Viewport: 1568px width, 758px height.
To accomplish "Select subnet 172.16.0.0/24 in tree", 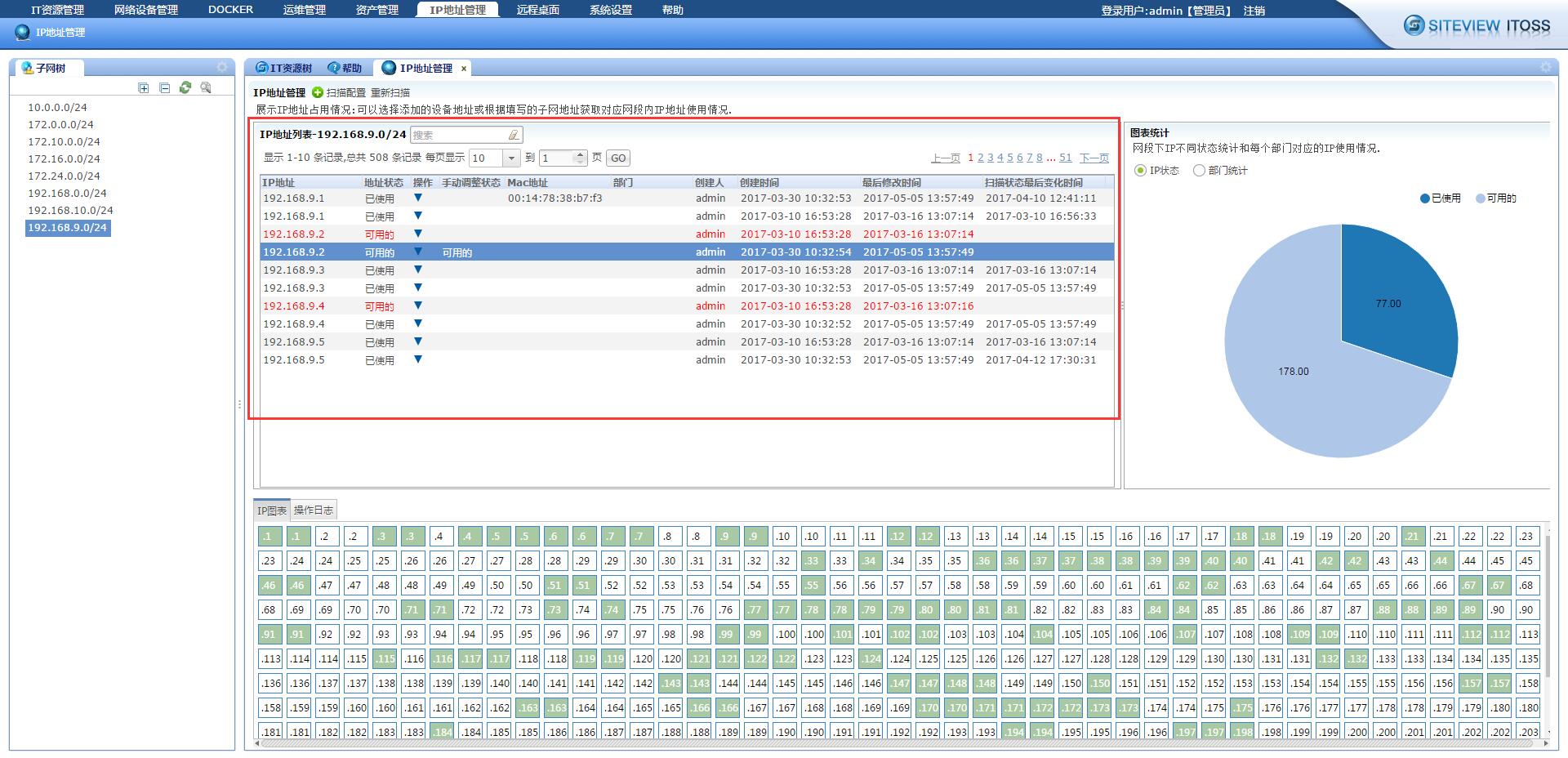I will coord(64,158).
